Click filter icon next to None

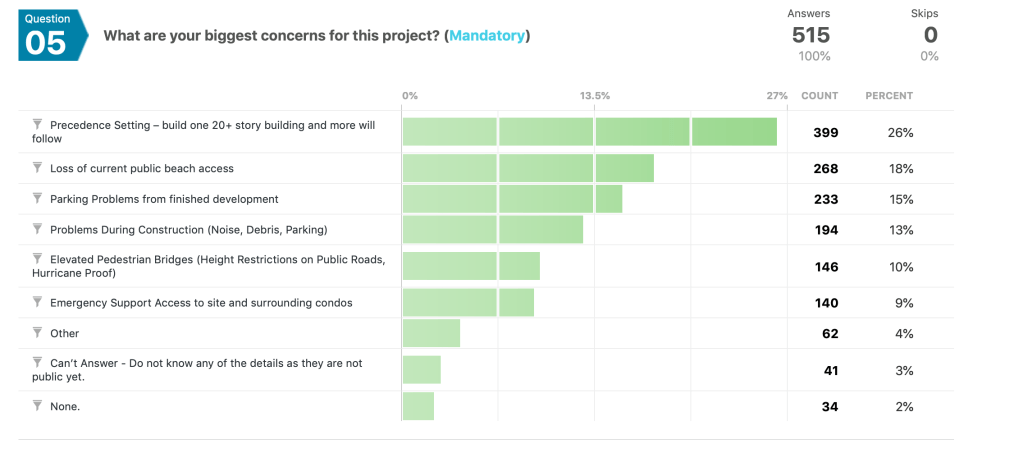tap(38, 406)
